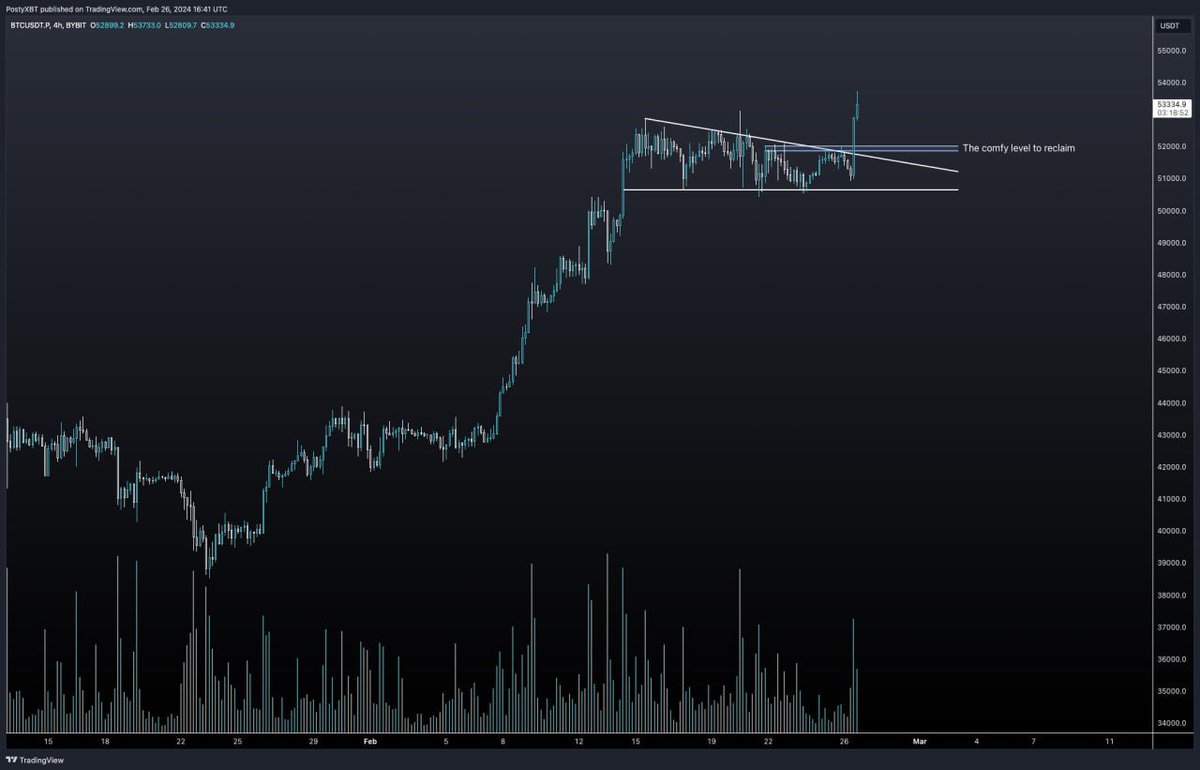The width and height of the screenshot is (1200, 770).
Task: Click the open value O52899.2
Action: tap(107, 24)
